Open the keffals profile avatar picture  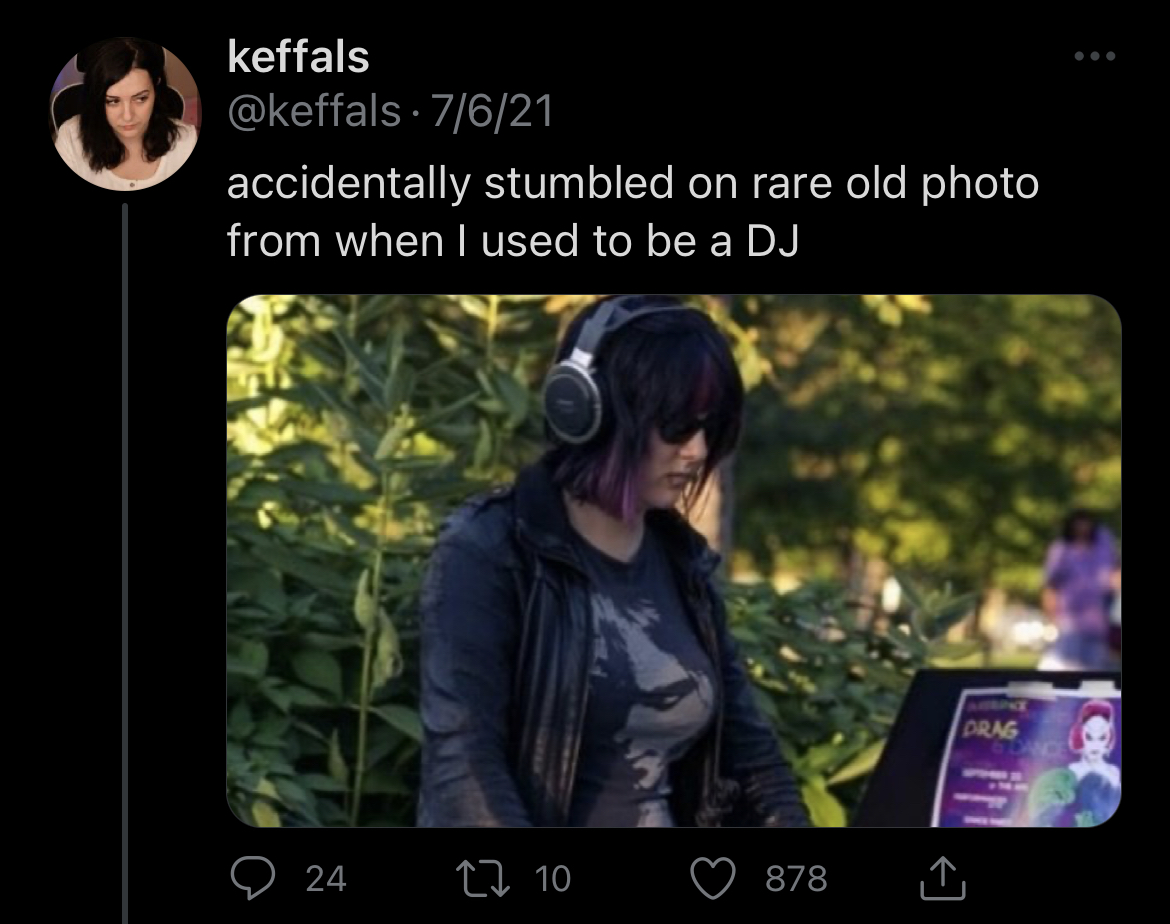[125, 113]
